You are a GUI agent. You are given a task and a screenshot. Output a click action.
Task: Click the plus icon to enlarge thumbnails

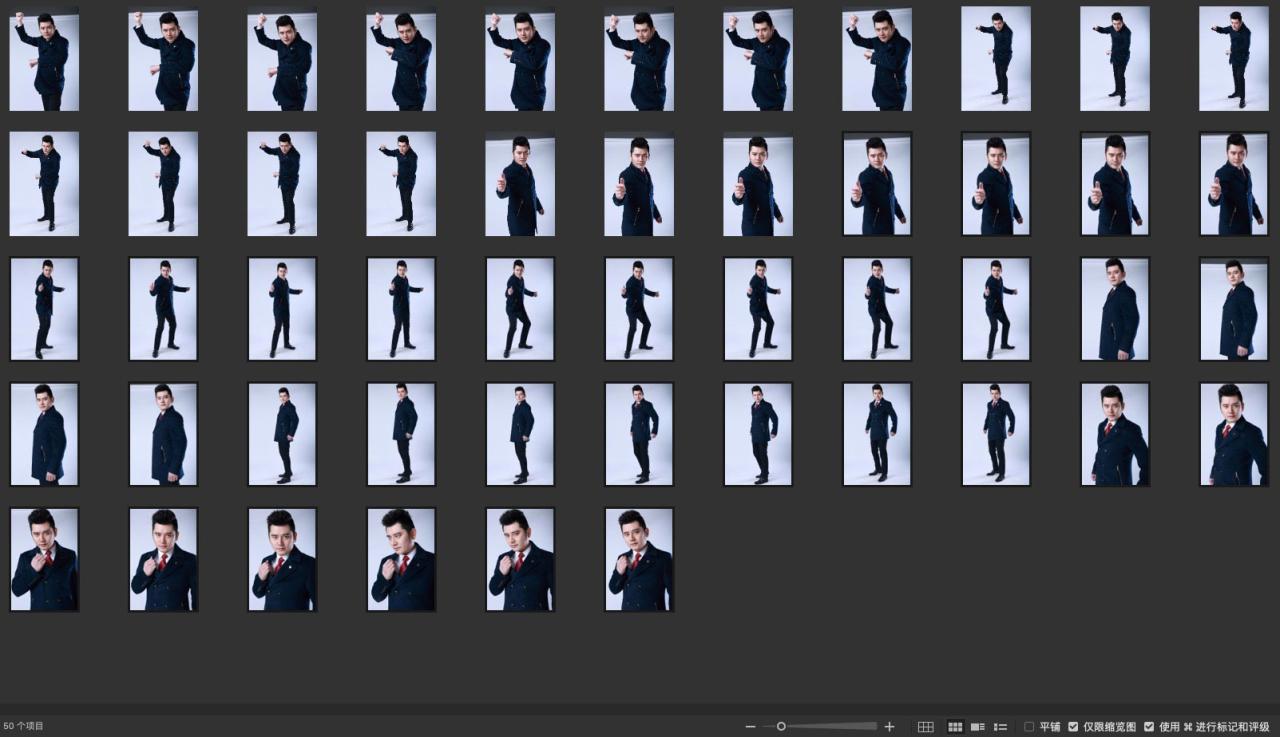(x=889, y=727)
